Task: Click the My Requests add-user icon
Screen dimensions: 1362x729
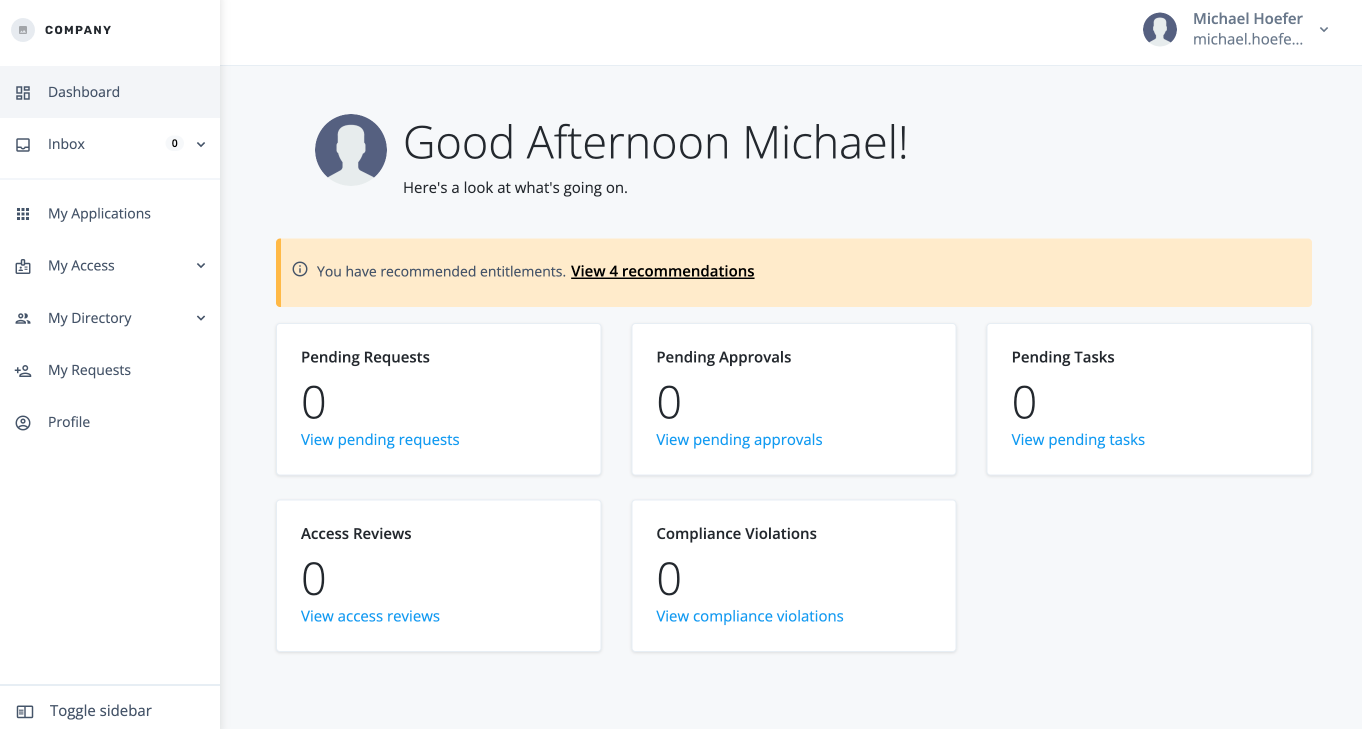Action: (x=22, y=370)
